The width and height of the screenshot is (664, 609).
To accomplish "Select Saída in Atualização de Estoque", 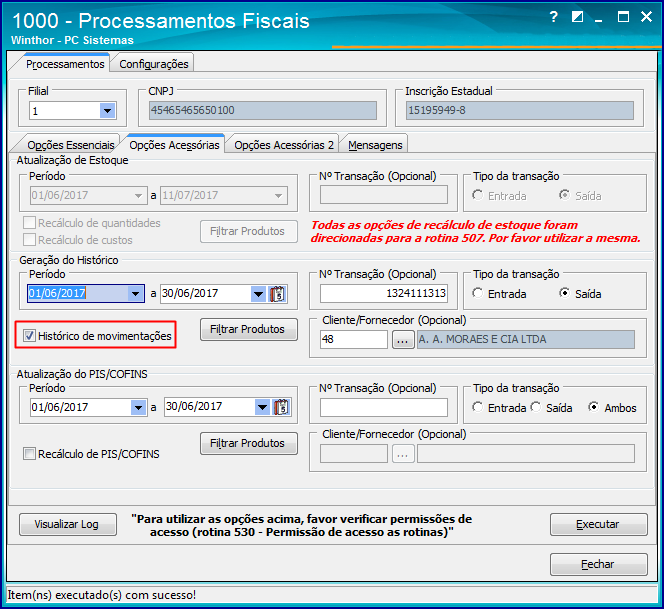I will [x=564, y=195].
